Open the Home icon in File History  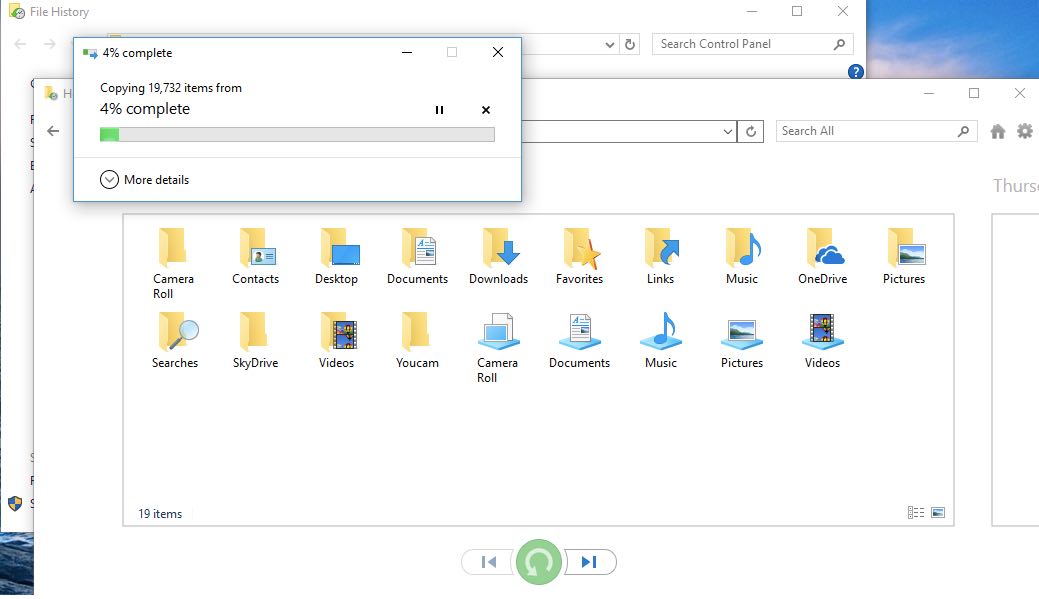[x=997, y=131]
